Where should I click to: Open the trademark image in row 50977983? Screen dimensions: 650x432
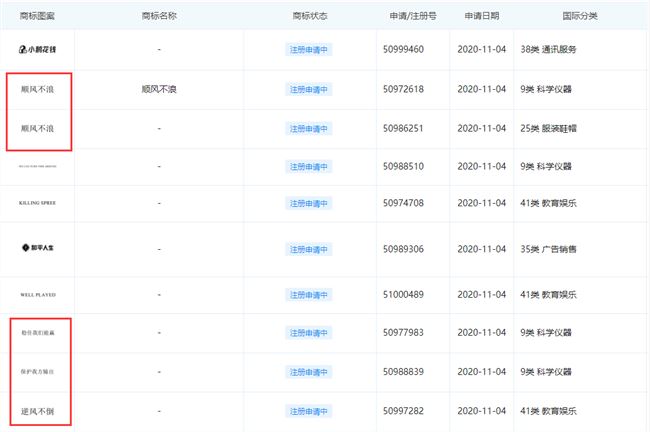(x=38, y=332)
